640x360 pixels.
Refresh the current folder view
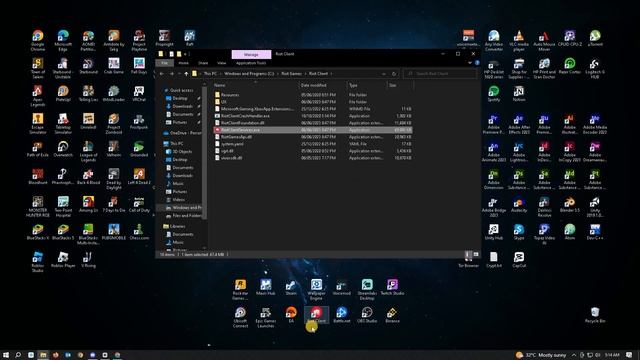pos(394,74)
